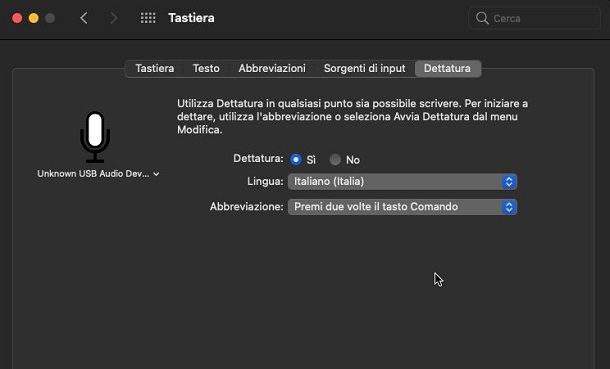
Task: Click the magnifying glass search icon
Action: 482,18
